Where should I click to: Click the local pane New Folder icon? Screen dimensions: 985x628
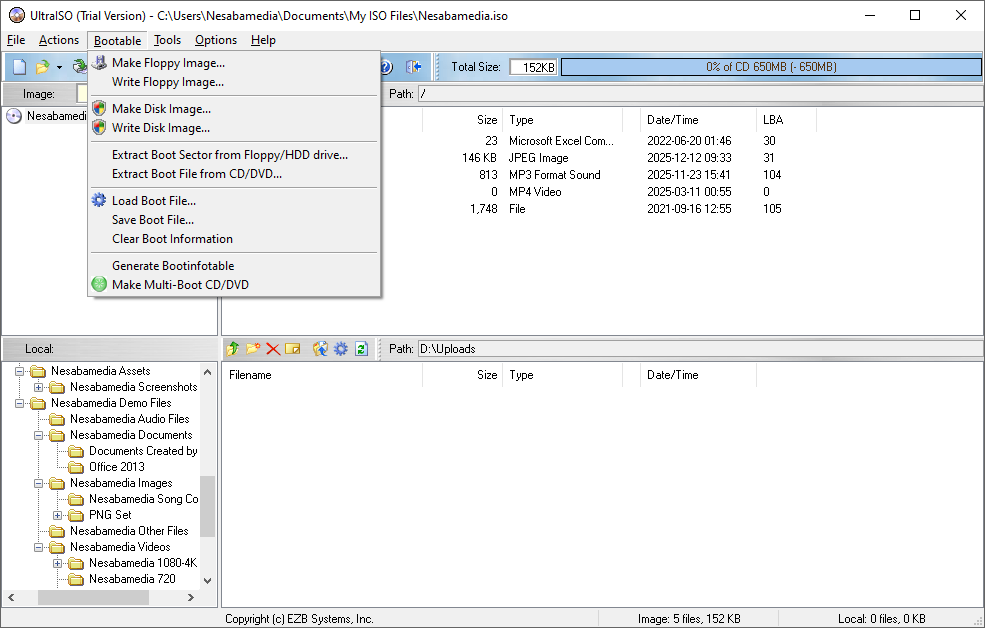click(253, 349)
